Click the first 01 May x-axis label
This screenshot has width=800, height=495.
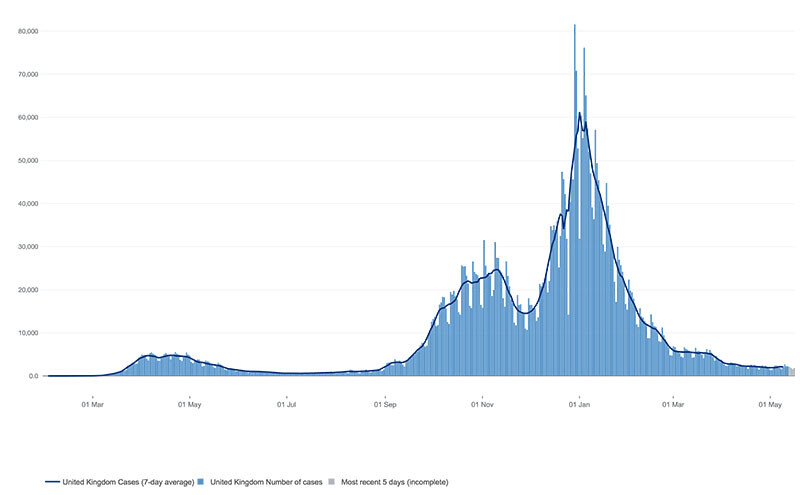click(189, 405)
